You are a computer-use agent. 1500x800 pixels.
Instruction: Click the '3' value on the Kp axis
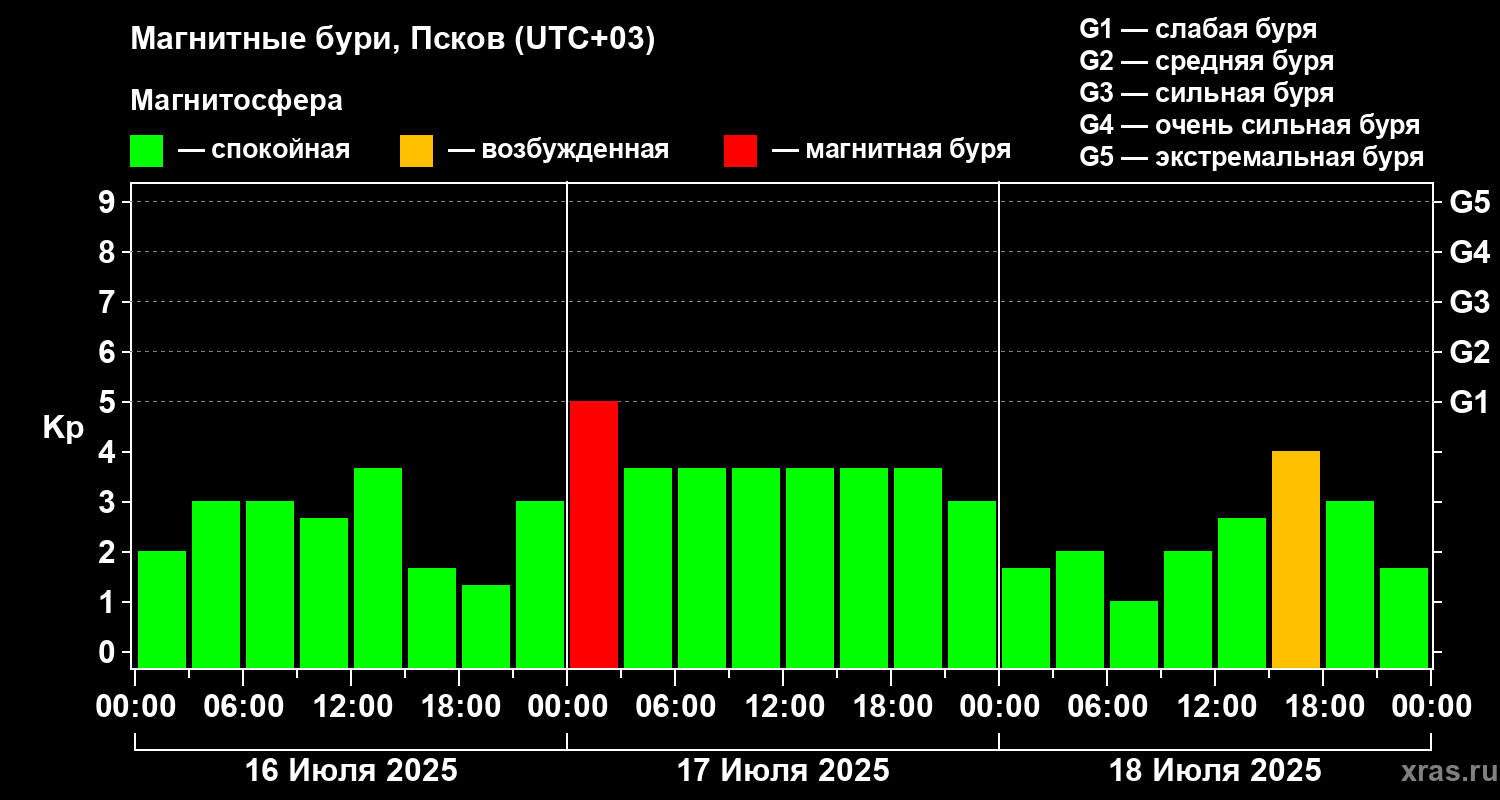click(109, 502)
